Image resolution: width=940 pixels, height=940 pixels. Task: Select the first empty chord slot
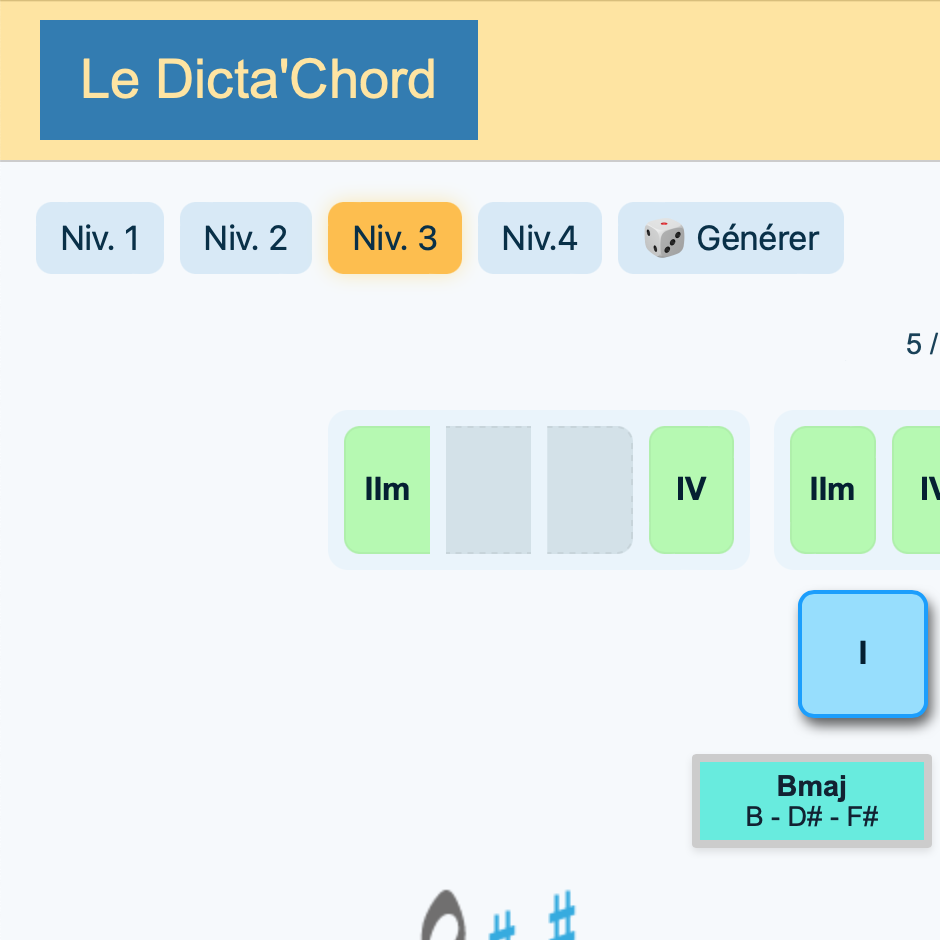pyautogui.click(x=488, y=490)
